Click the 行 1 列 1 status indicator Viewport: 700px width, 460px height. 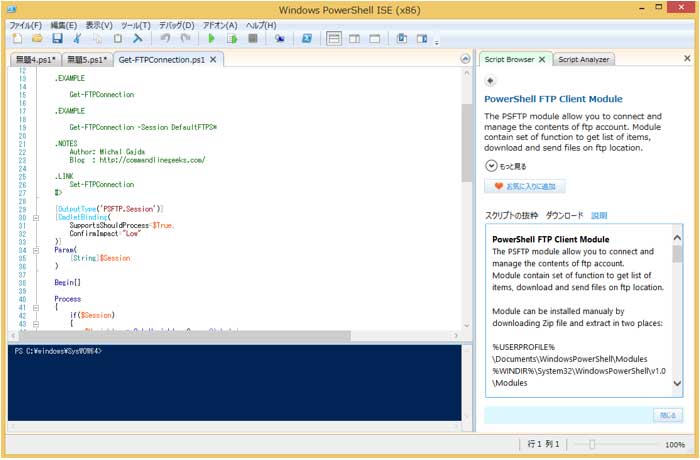tap(543, 444)
